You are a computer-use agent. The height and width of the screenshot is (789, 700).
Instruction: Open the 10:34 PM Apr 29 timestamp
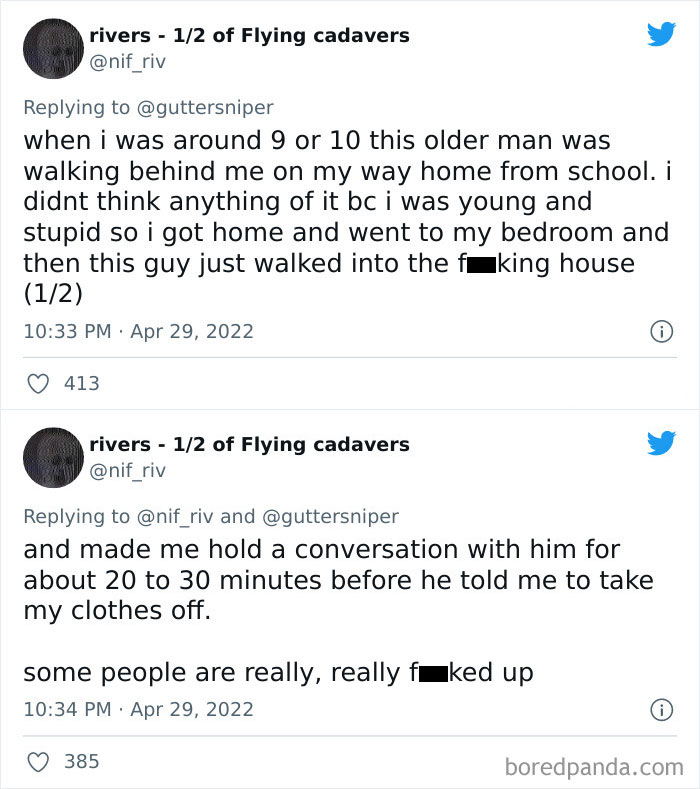point(138,710)
